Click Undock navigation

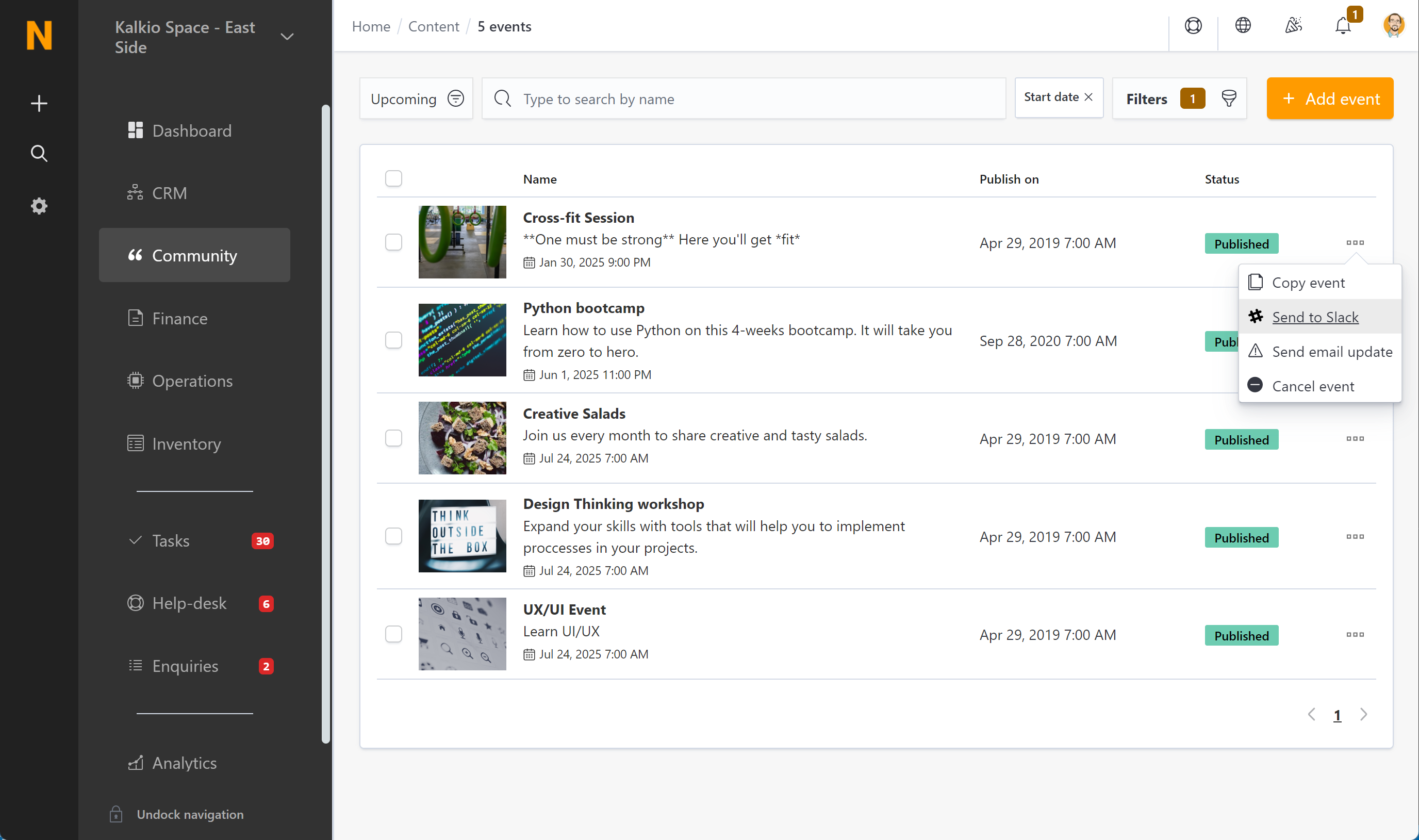pyautogui.click(x=176, y=814)
